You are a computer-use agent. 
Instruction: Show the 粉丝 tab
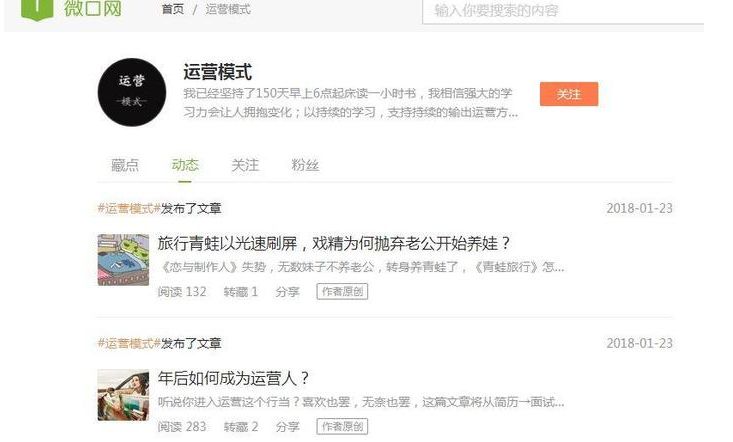pyautogui.click(x=305, y=165)
